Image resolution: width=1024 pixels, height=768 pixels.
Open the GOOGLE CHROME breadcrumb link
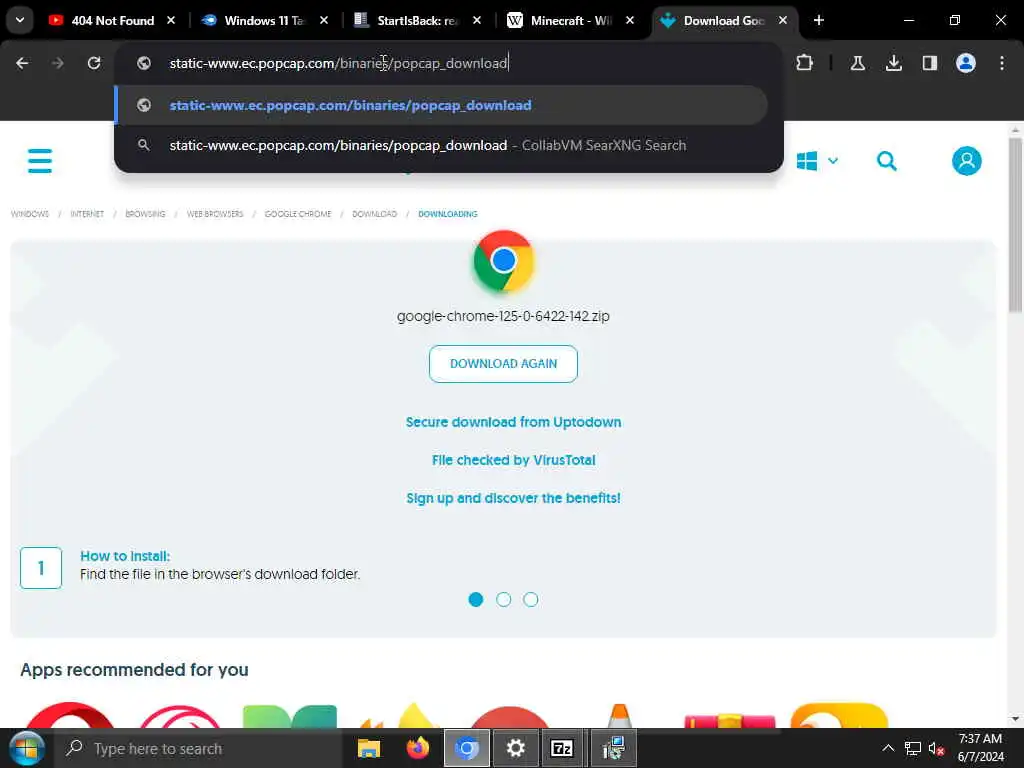(298, 214)
